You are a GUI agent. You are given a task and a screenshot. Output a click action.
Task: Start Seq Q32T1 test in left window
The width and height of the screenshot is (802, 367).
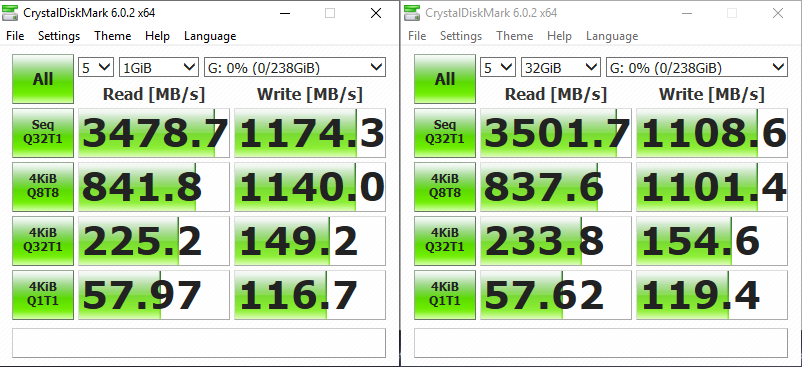[43, 133]
